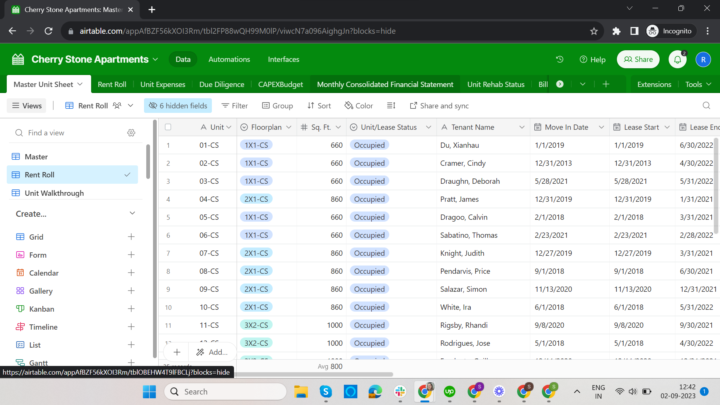The height and width of the screenshot is (405, 720).
Task: Click the add table plus icon
Action: click(606, 84)
